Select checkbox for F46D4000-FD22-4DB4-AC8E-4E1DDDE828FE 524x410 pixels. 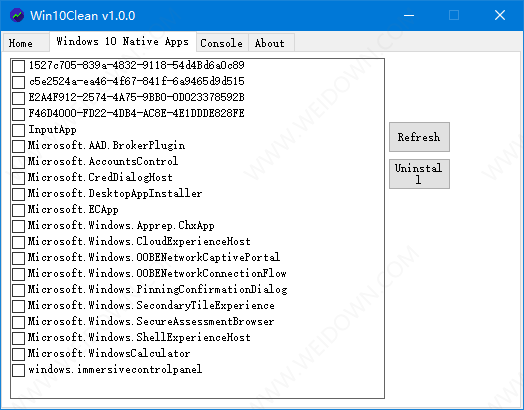click(x=18, y=114)
